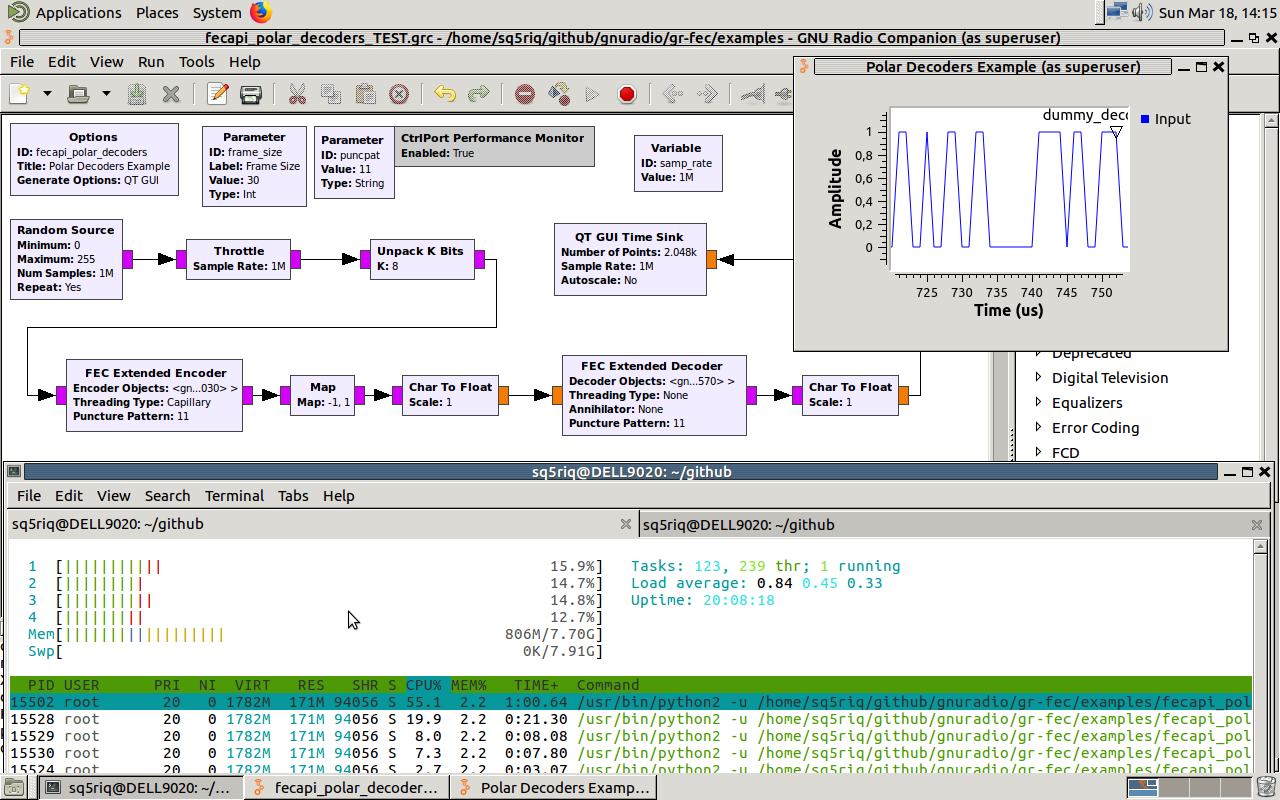Execute the flow graph play button
Screen dimensions: 1280x800
point(592,94)
